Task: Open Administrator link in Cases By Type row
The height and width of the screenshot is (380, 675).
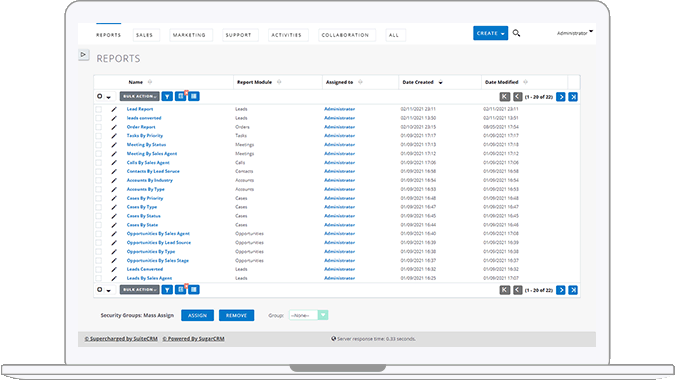Action: pos(339,207)
